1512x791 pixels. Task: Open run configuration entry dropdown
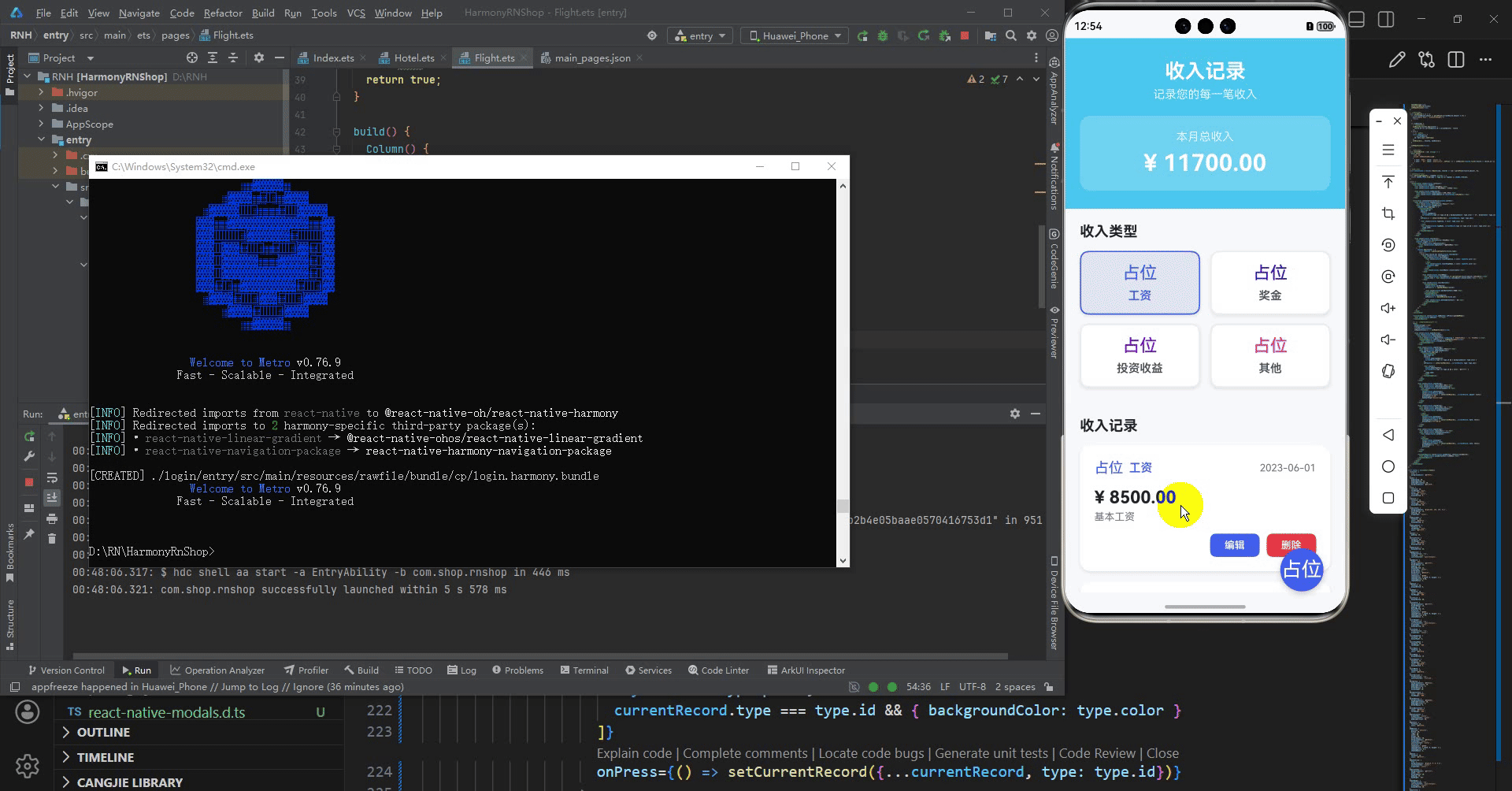click(700, 35)
